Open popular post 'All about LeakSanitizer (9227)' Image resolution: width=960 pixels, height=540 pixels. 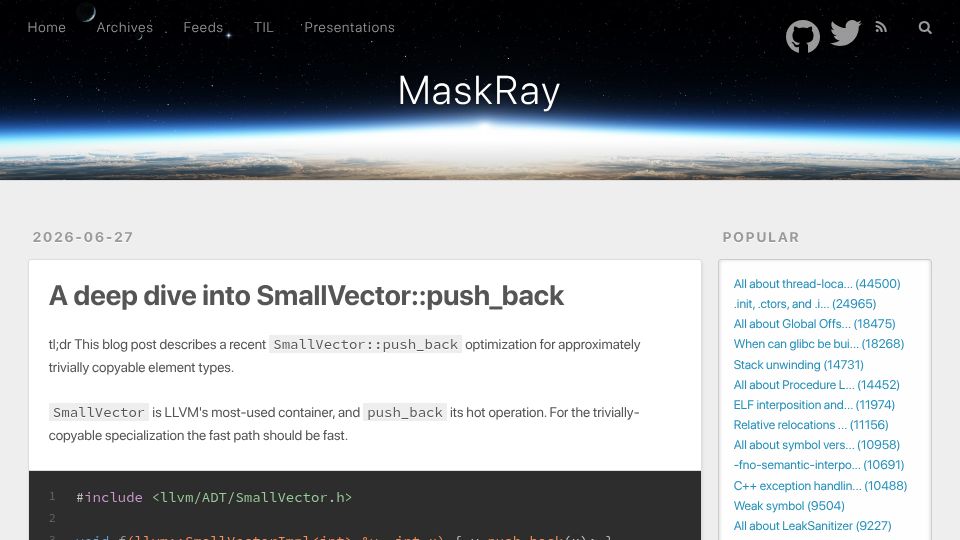tap(812, 526)
